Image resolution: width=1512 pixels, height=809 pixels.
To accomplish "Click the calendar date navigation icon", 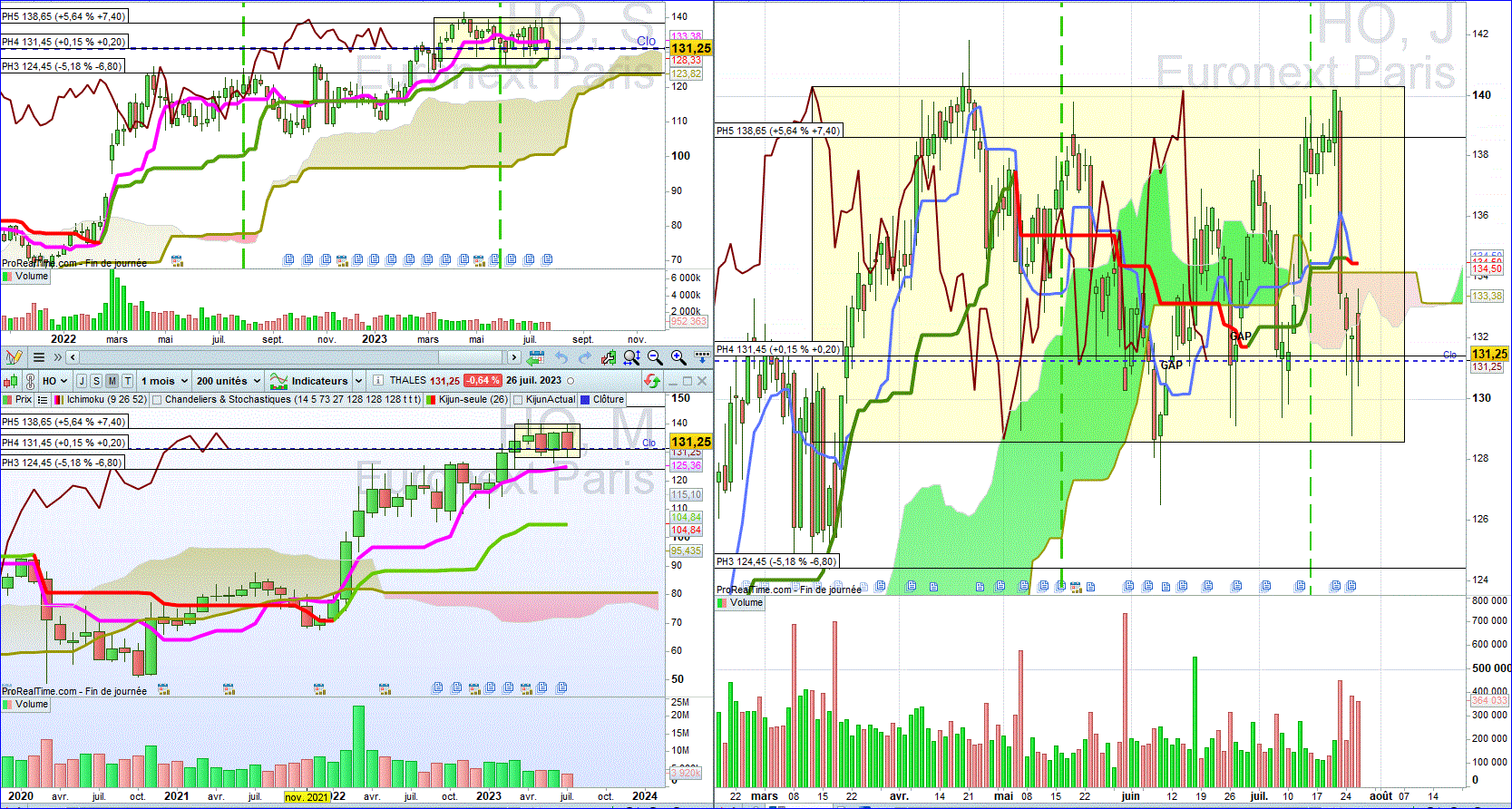I will point(536,357).
